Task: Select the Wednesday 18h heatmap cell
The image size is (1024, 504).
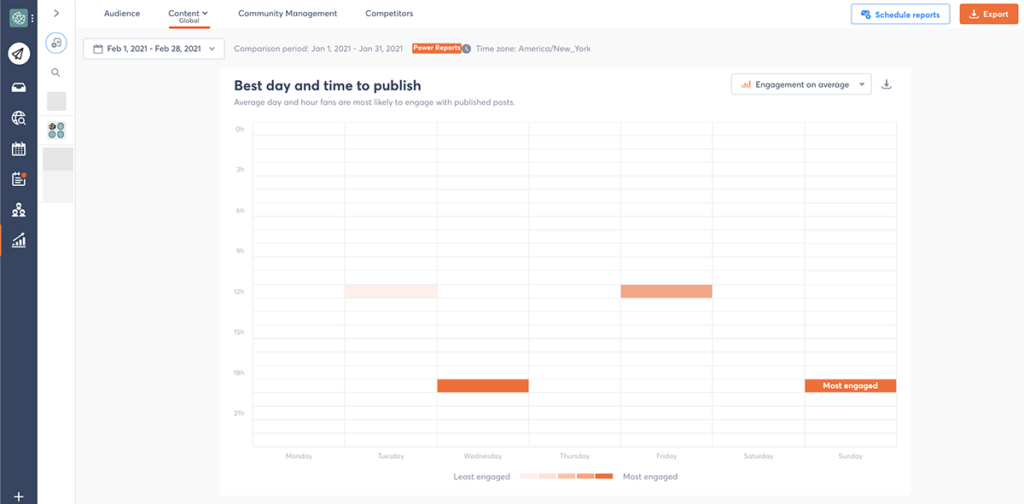Action: tap(483, 386)
